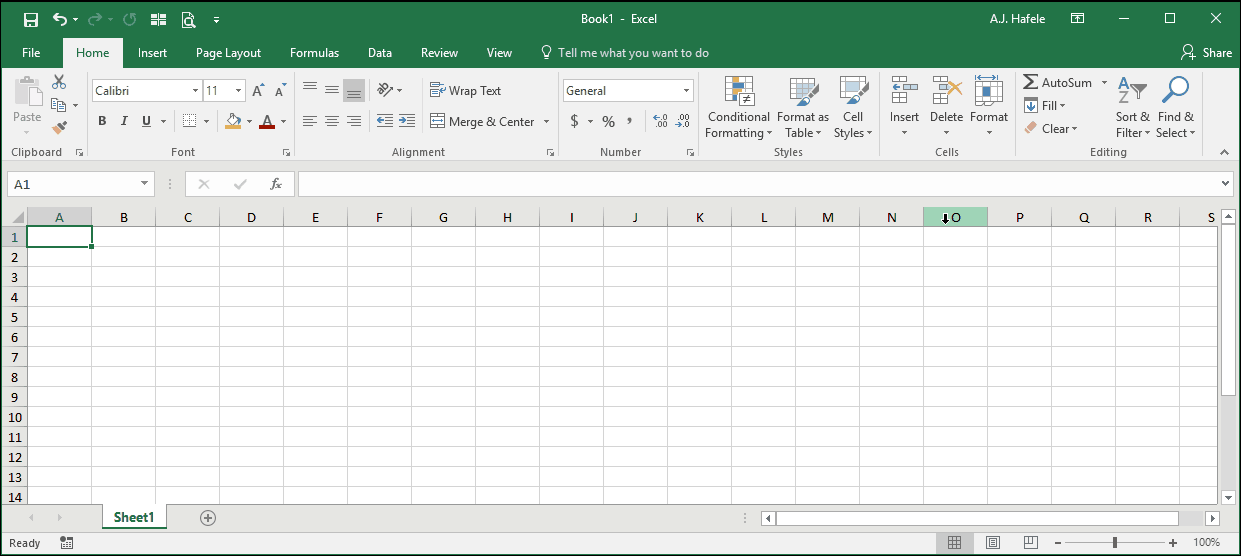Save the workbook from Quick Access toolbar
This screenshot has height=556, width=1241.
[x=30, y=19]
